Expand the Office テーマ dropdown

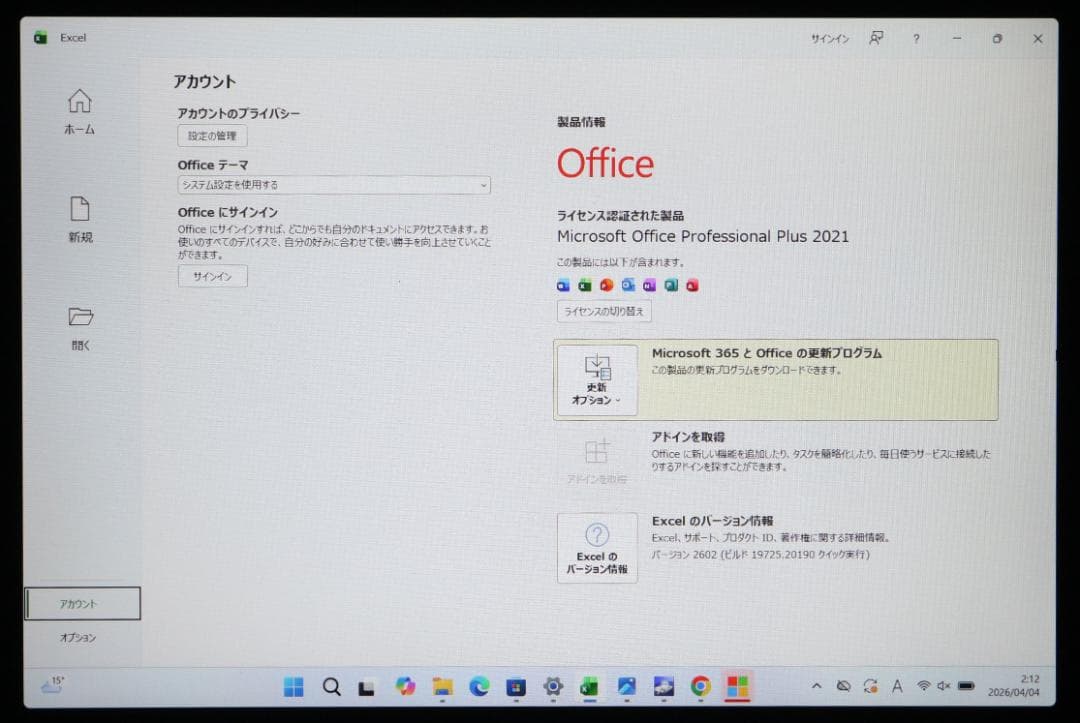[x=334, y=185]
